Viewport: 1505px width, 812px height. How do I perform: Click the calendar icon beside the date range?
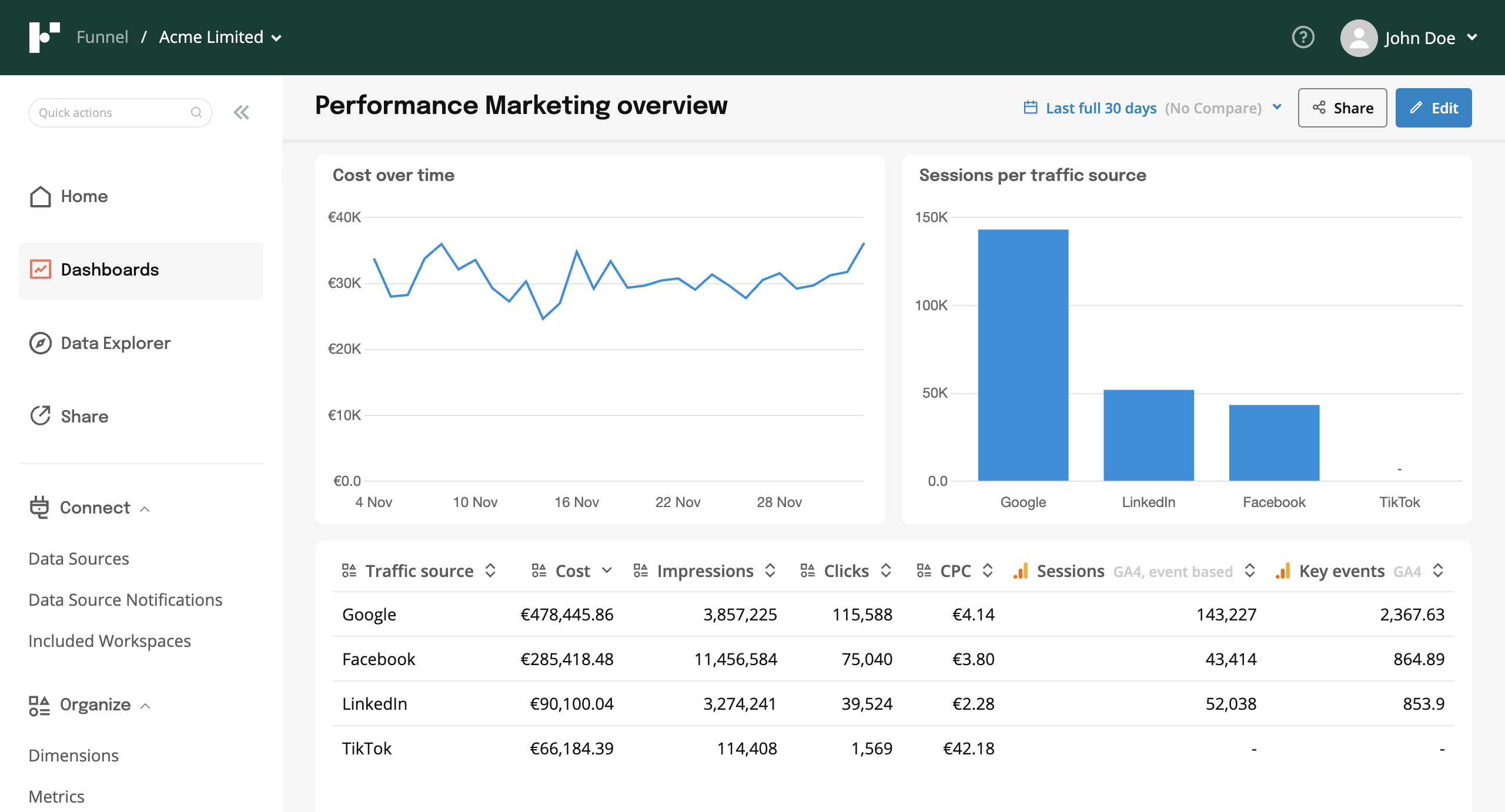[1031, 108]
